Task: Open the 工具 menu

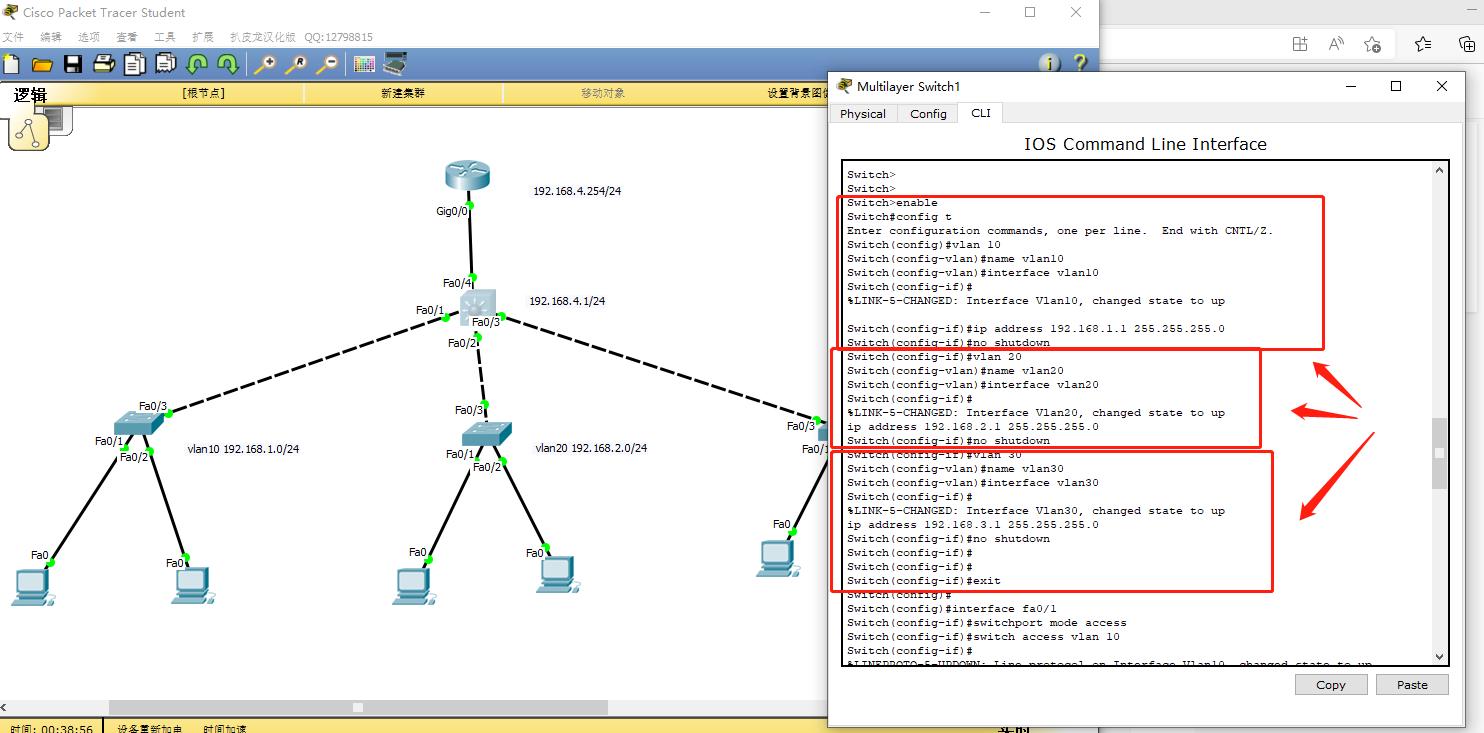Action: pos(164,36)
